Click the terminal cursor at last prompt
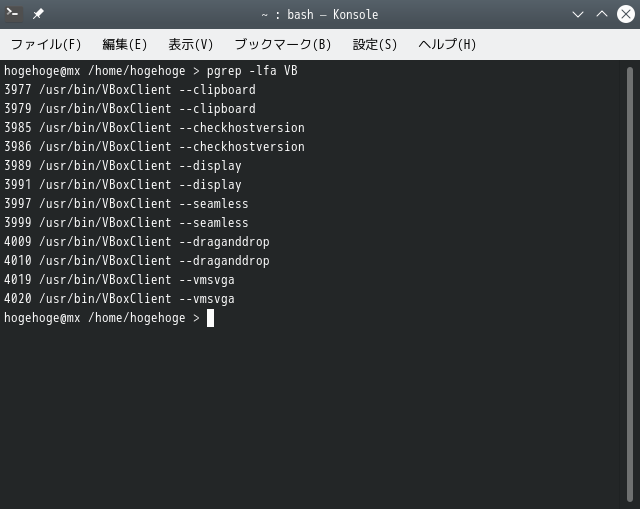The width and height of the screenshot is (640, 509). coord(210,318)
